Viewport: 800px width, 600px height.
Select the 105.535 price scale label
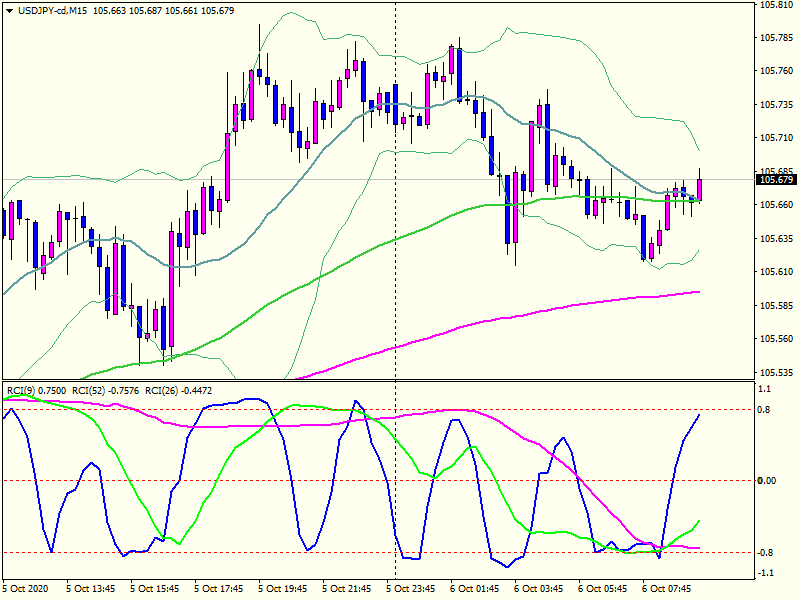777,372
